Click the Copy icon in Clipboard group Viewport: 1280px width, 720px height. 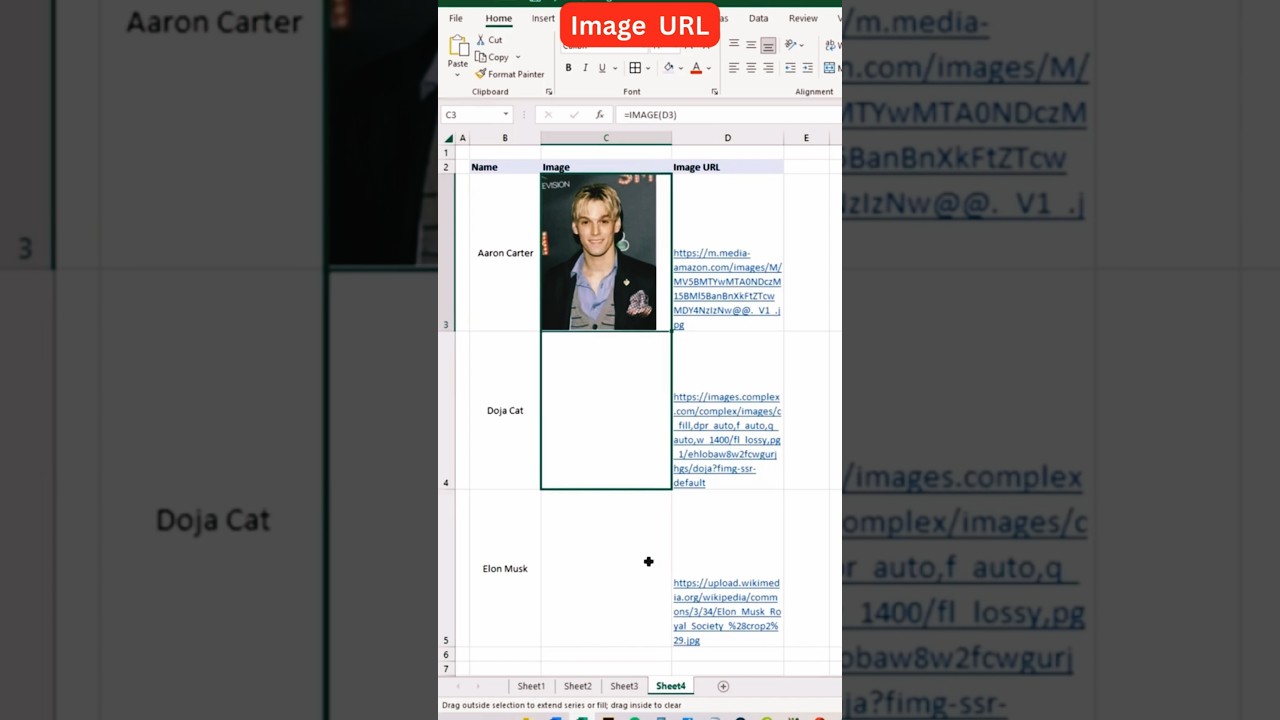481,57
